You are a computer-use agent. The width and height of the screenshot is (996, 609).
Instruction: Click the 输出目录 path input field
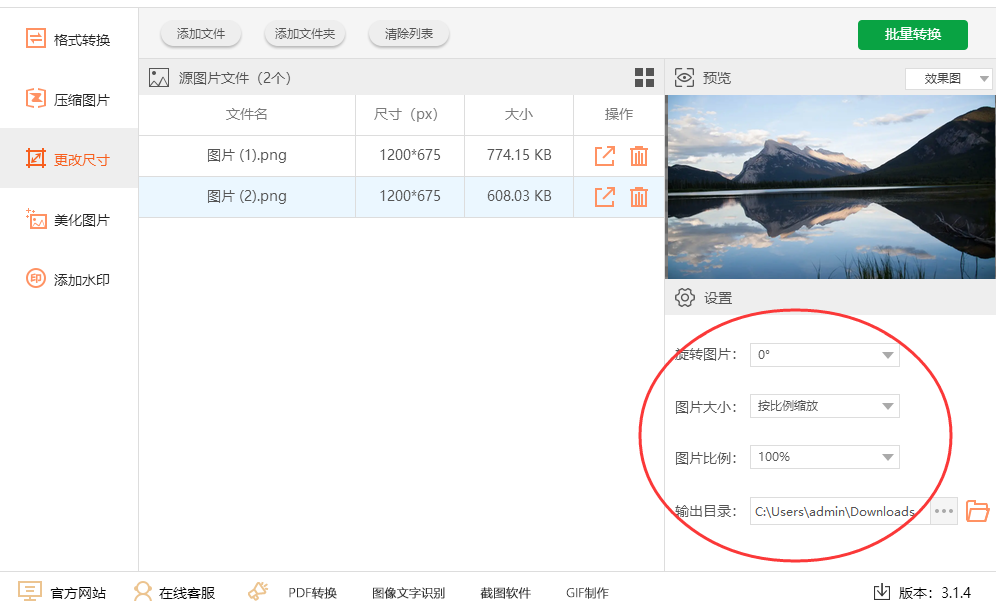click(x=840, y=511)
